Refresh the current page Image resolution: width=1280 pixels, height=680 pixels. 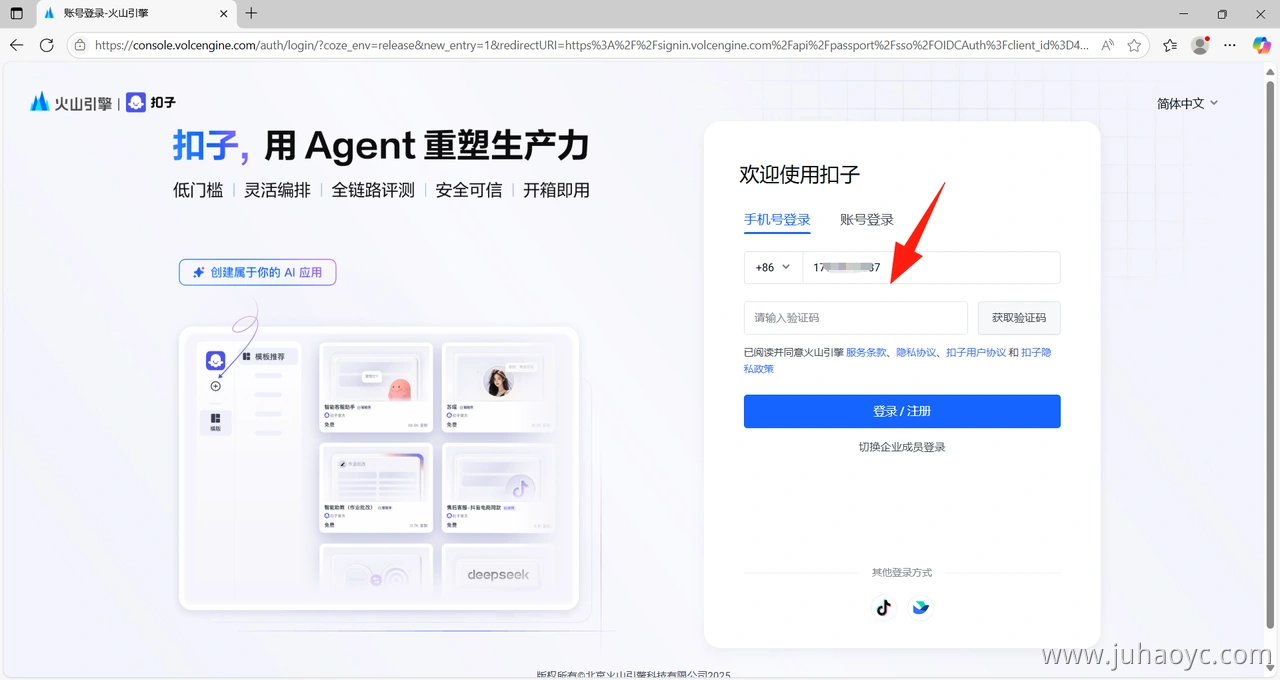[46, 45]
